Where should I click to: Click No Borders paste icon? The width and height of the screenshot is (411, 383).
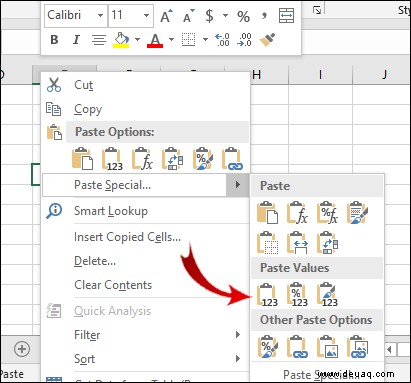(267, 243)
